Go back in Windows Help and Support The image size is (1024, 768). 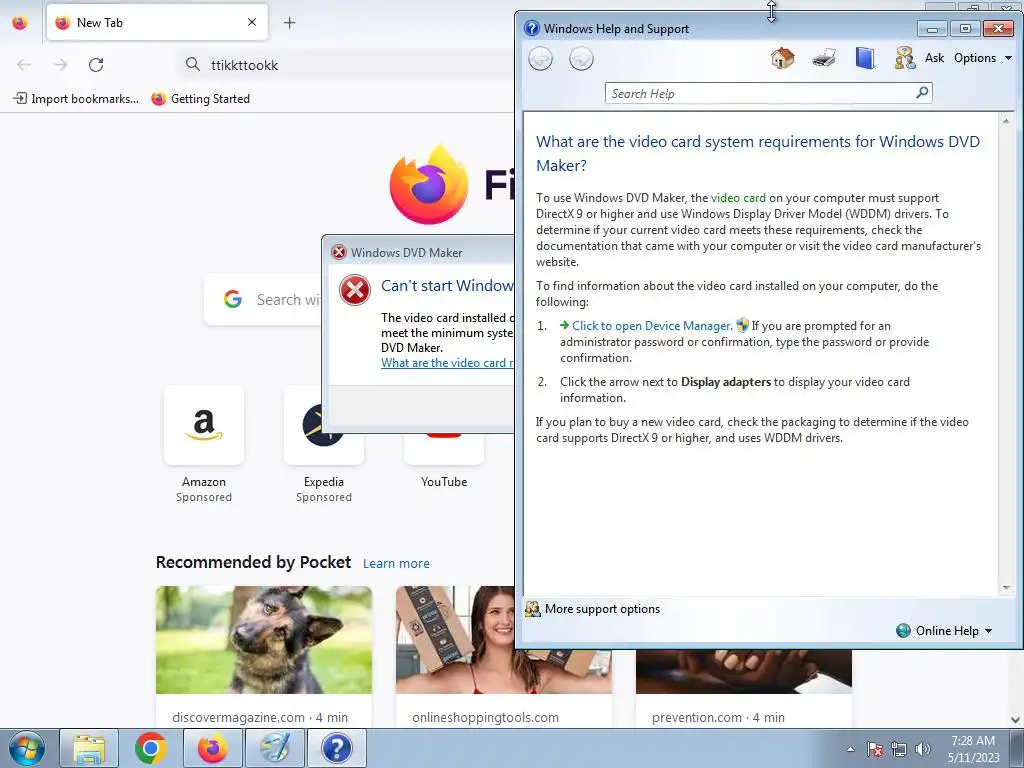pyautogui.click(x=540, y=59)
